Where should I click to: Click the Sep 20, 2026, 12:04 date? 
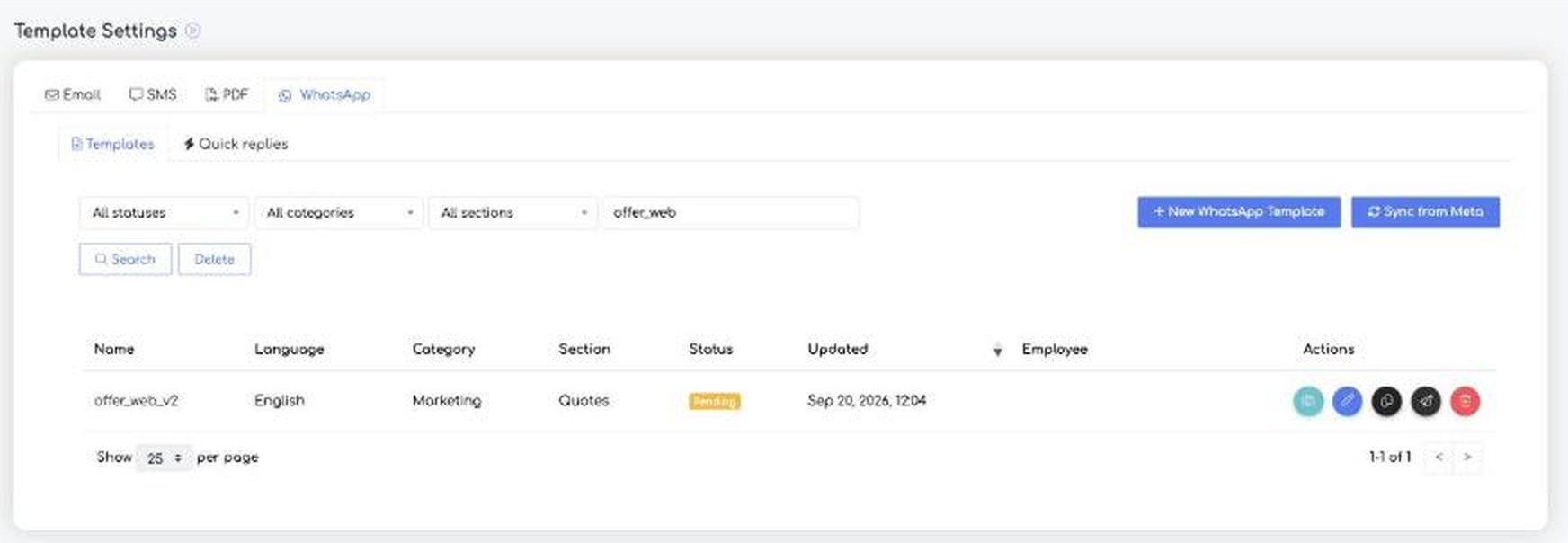click(x=866, y=401)
